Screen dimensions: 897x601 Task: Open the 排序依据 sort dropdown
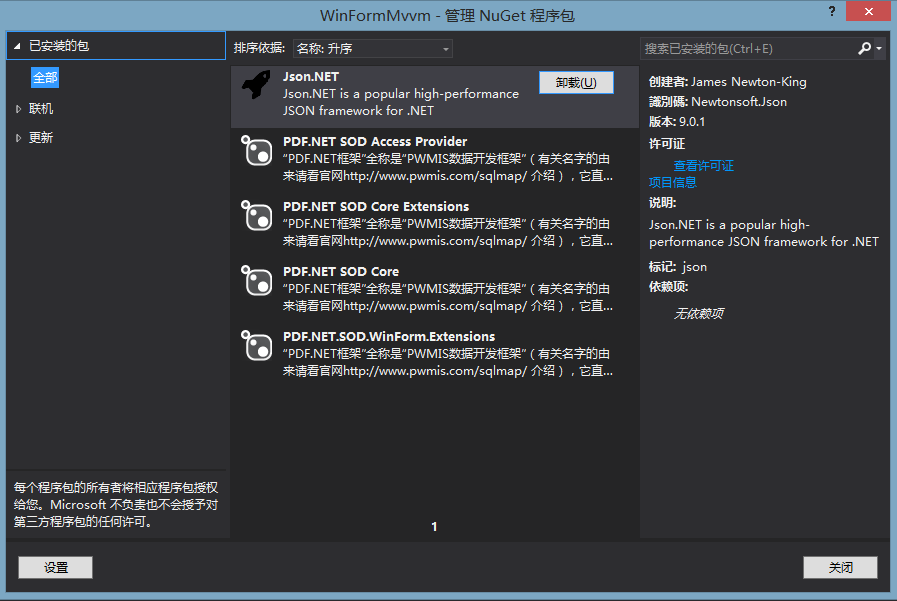click(373, 49)
